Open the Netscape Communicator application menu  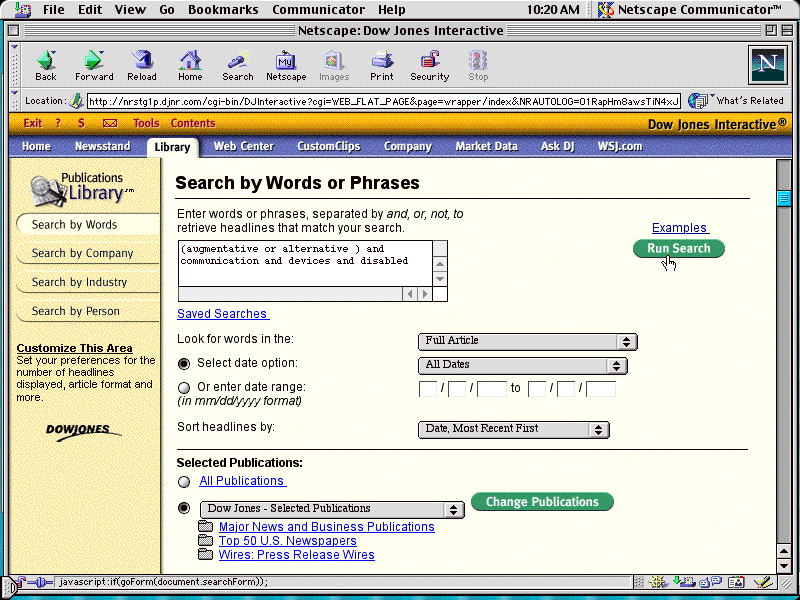[691, 9]
